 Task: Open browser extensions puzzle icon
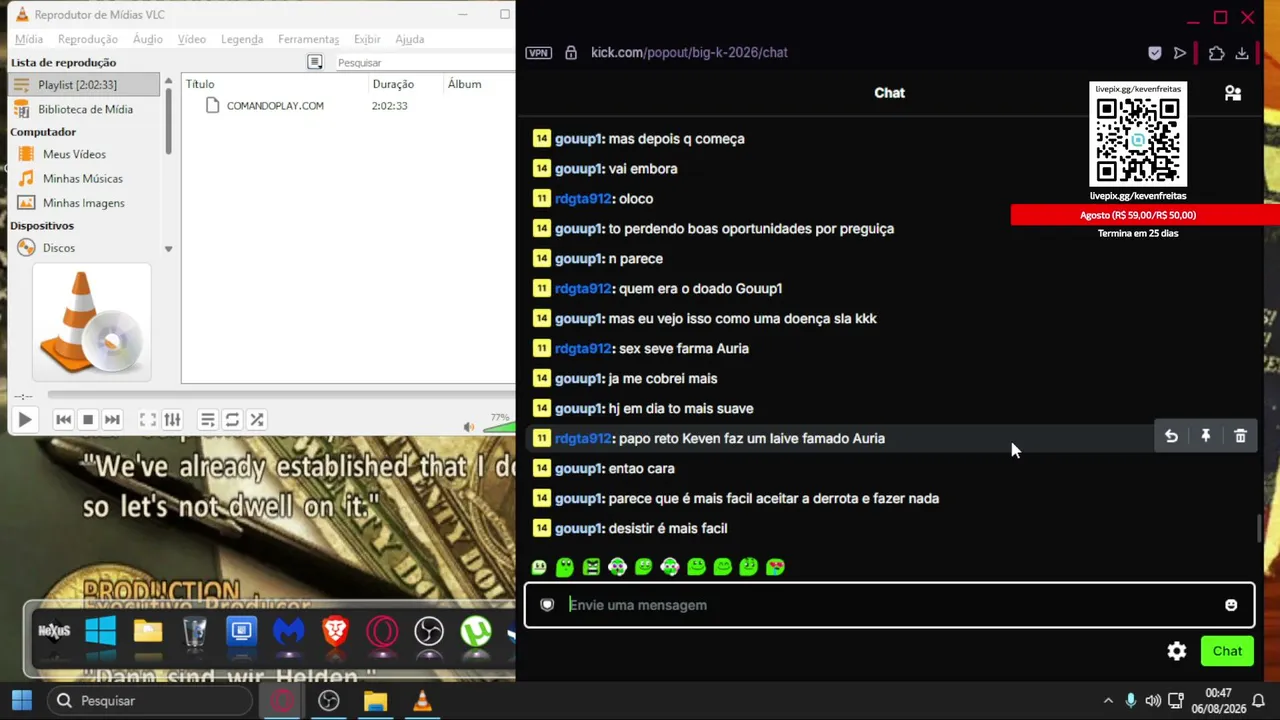click(x=1216, y=53)
